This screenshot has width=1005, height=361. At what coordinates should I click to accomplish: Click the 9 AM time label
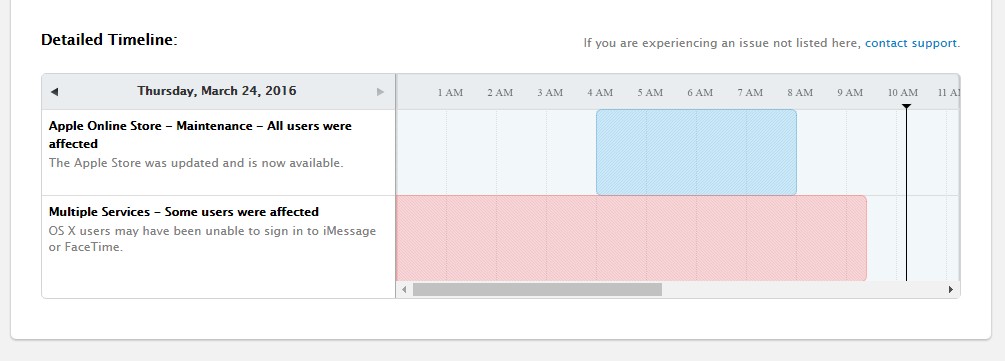click(x=850, y=92)
